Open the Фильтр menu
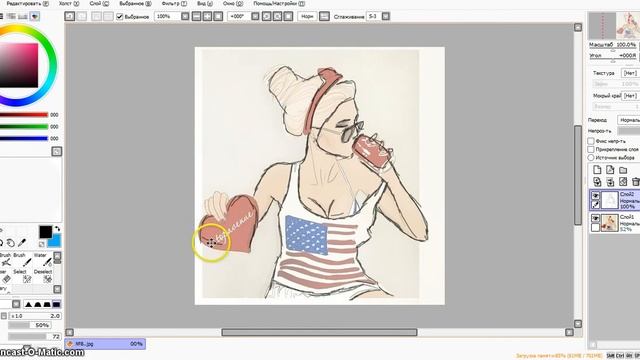Viewport: 640px width, 360px height. 174,3
